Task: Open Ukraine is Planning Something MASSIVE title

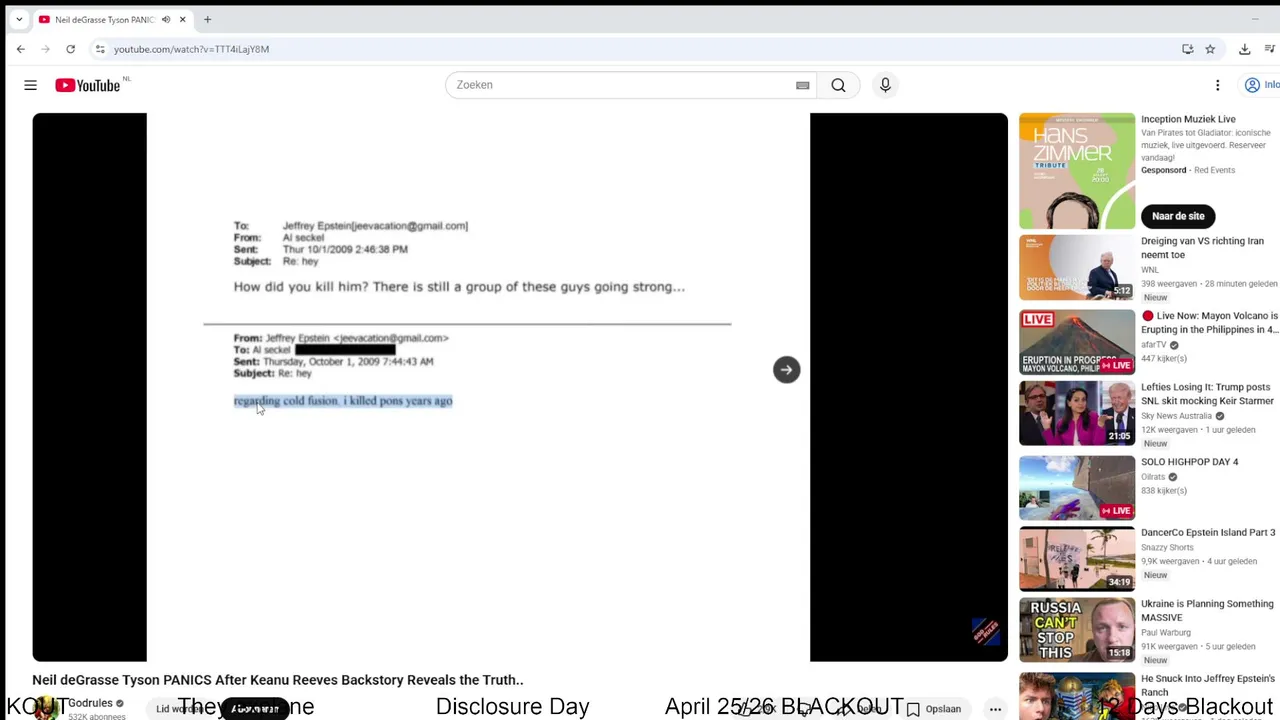Action: coord(1207,611)
